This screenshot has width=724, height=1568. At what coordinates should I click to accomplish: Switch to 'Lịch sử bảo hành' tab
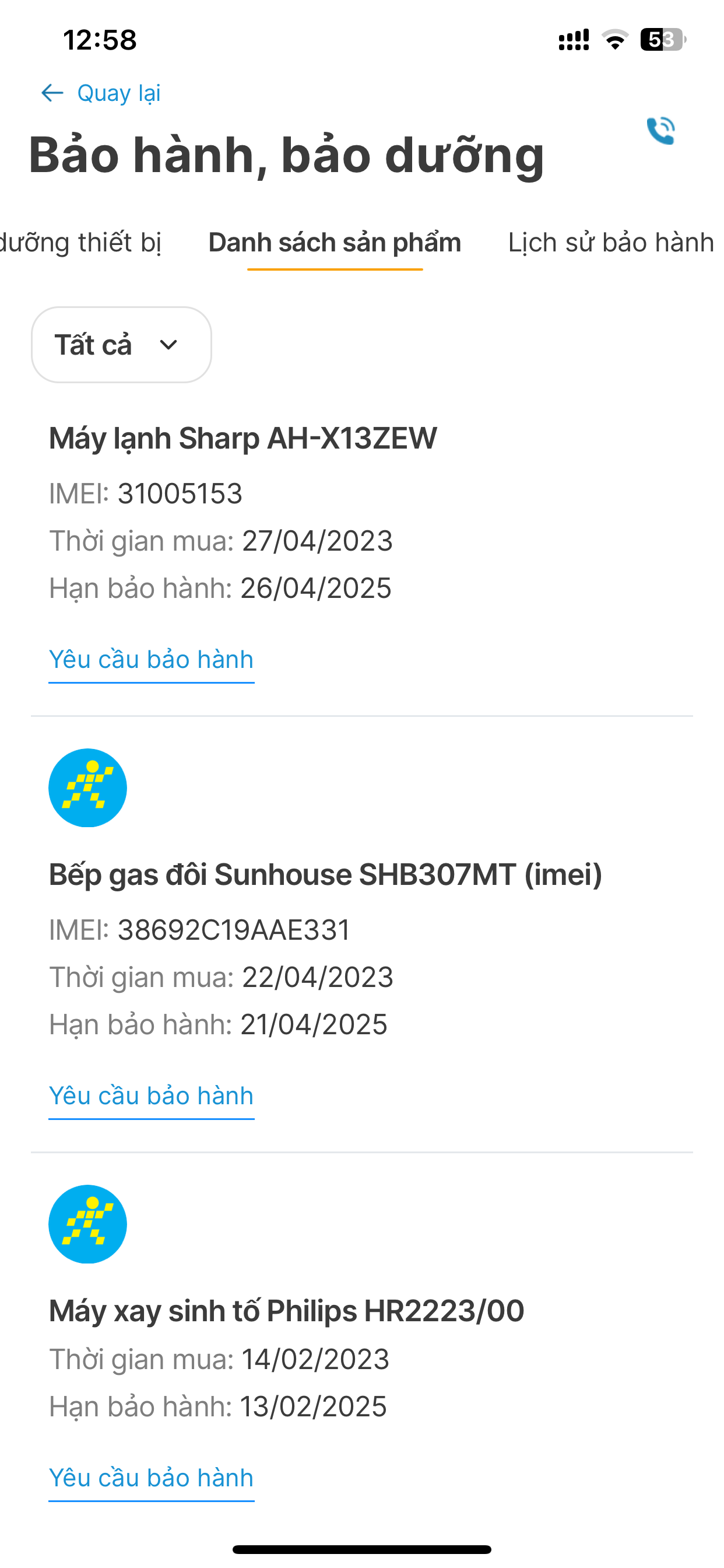(611, 242)
